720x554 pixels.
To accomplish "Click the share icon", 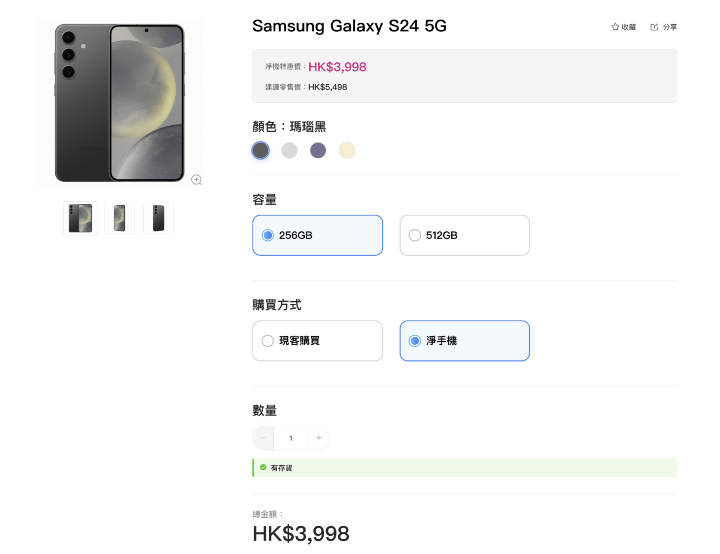I will [654, 27].
